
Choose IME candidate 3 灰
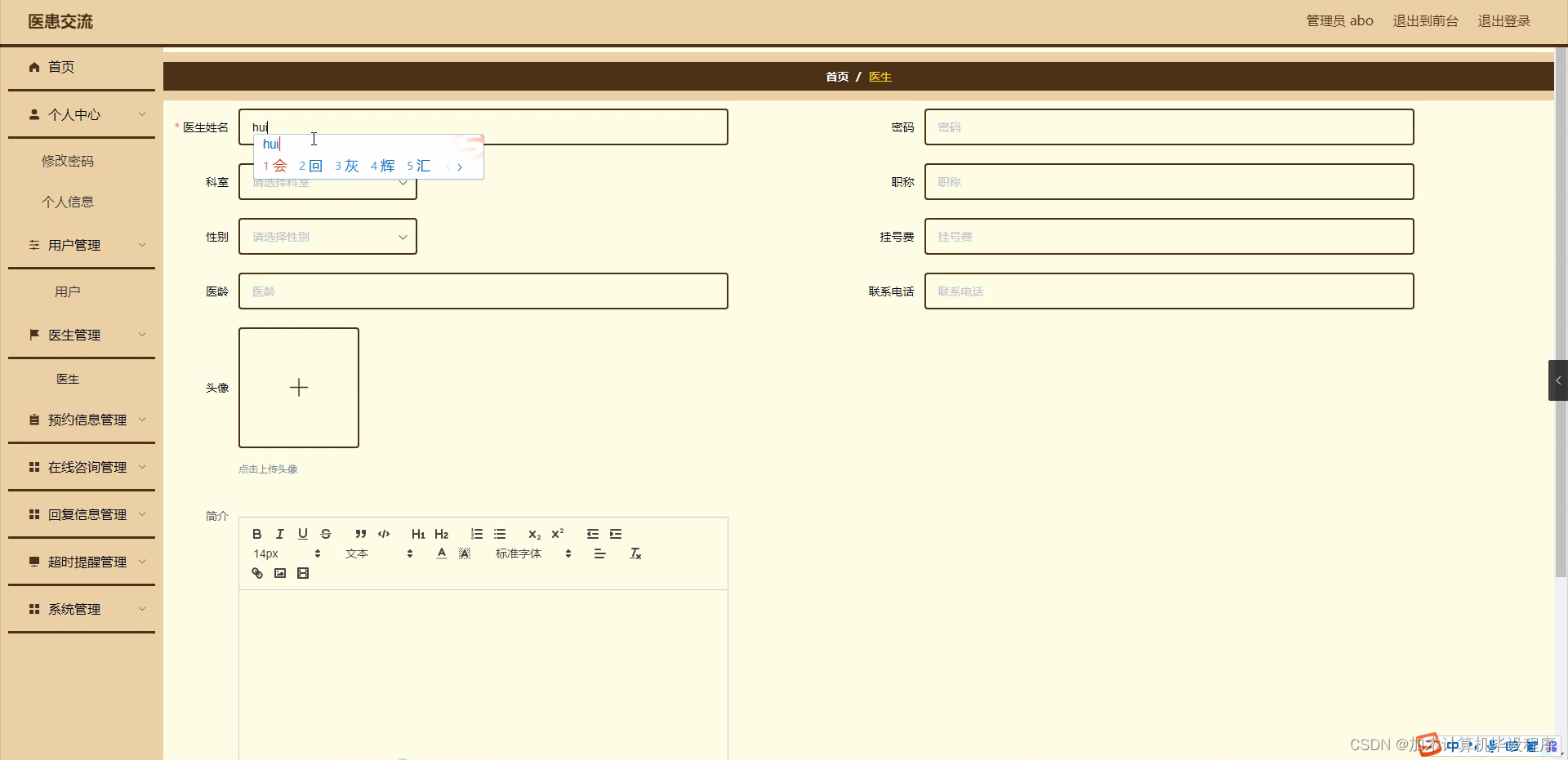(347, 166)
